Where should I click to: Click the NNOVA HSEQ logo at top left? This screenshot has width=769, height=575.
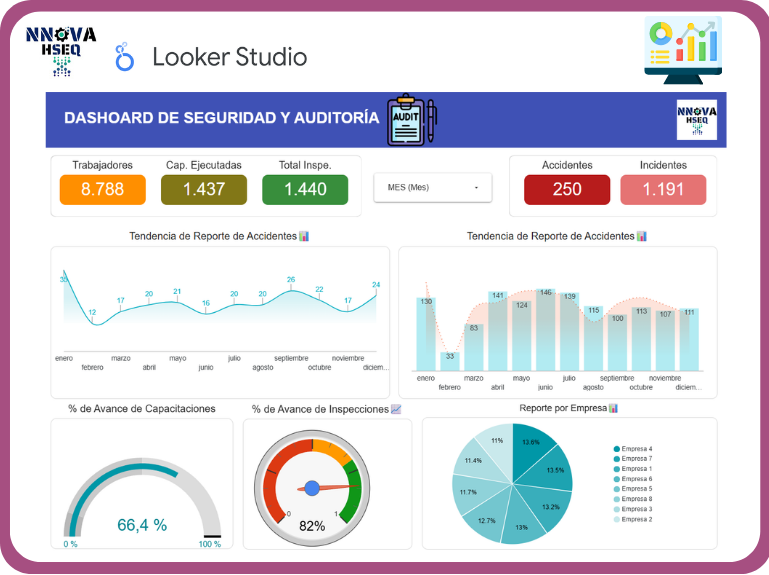coord(61,50)
